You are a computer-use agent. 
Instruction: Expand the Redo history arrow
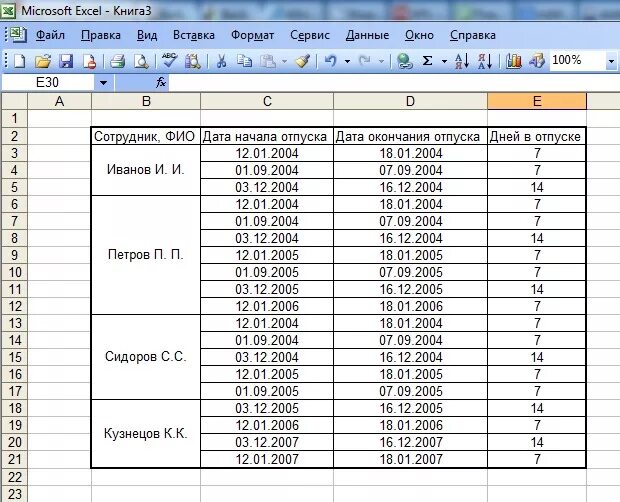pyautogui.click(x=381, y=61)
